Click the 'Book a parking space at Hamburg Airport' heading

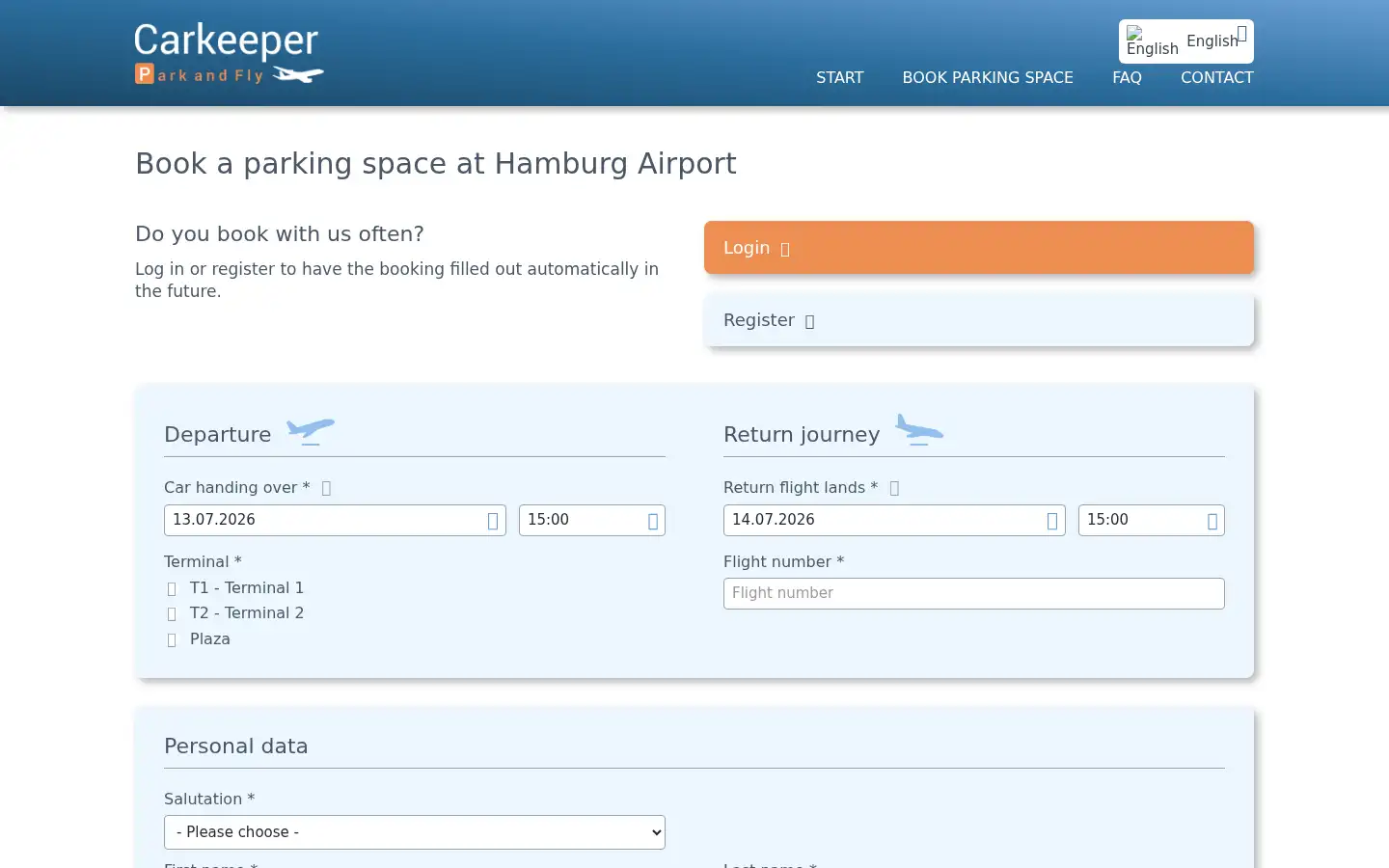coord(436,164)
